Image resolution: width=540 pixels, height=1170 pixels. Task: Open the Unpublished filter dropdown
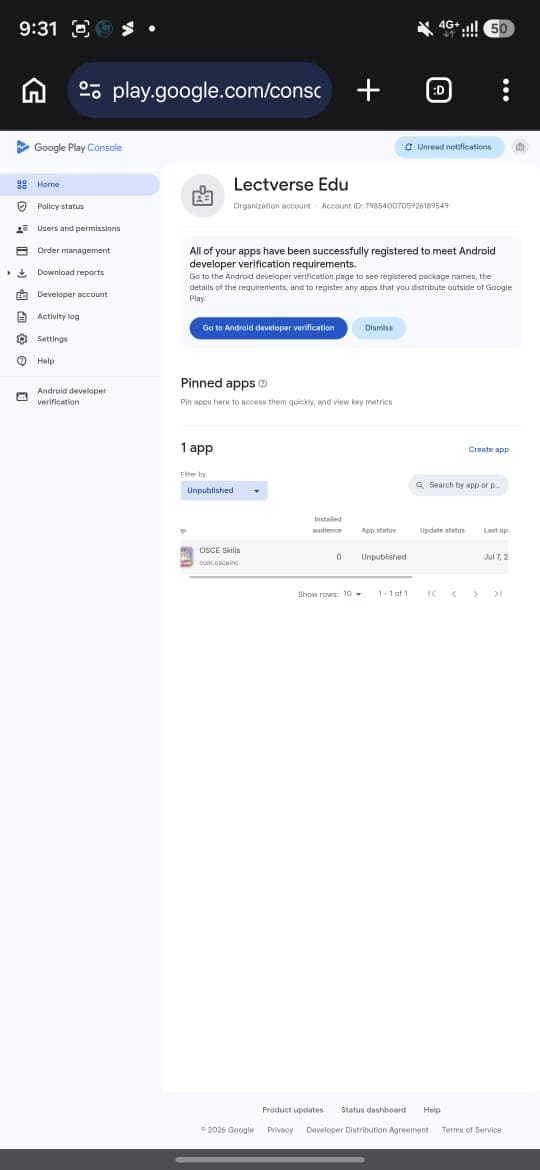(x=224, y=490)
